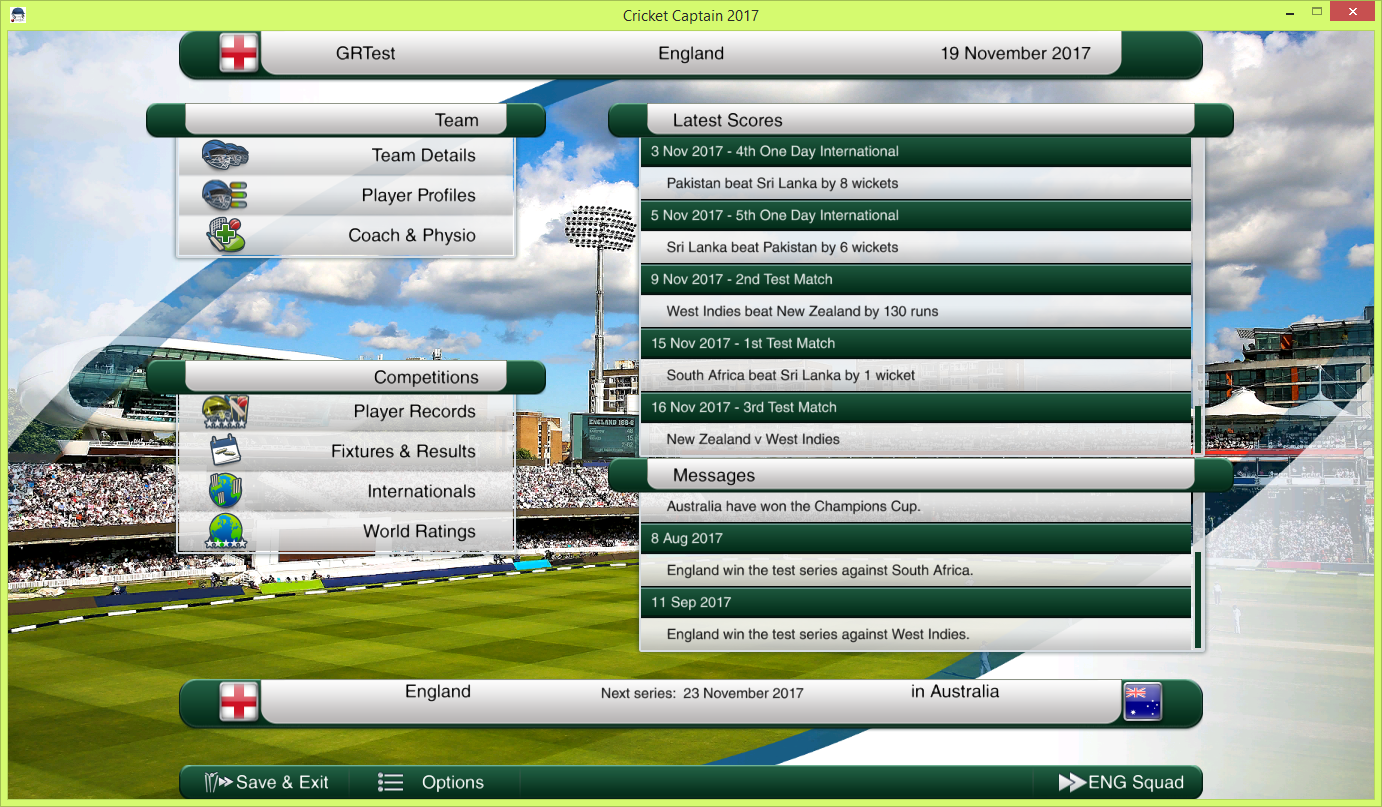The height and width of the screenshot is (807, 1382).
Task: Select South Africa beat Sri Lanka result
Action: click(916, 375)
